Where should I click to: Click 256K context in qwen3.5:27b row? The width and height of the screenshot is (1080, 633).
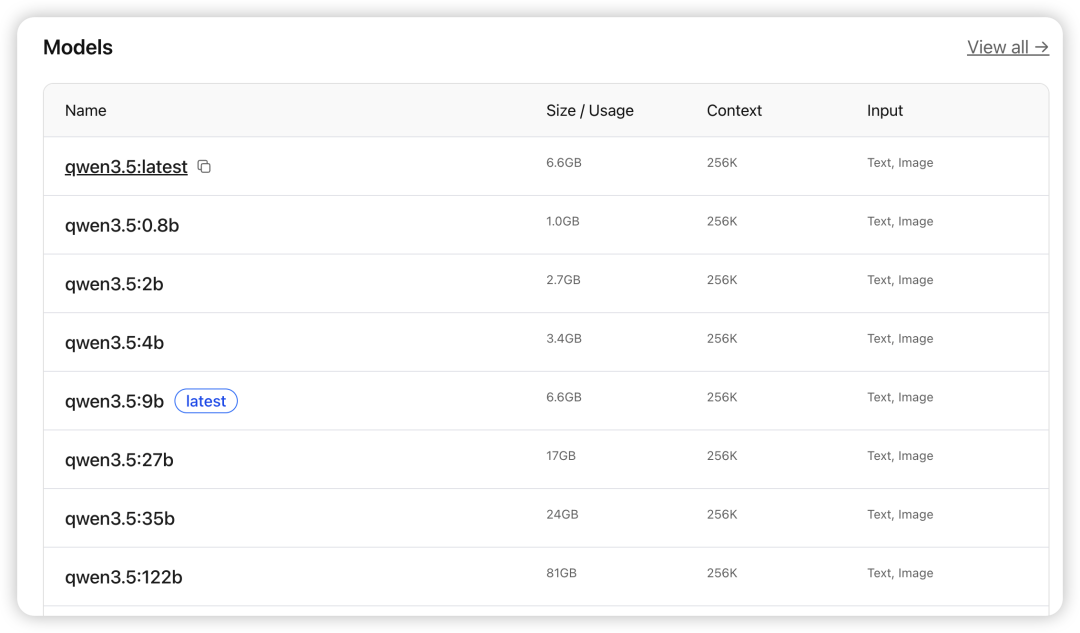click(x=722, y=455)
